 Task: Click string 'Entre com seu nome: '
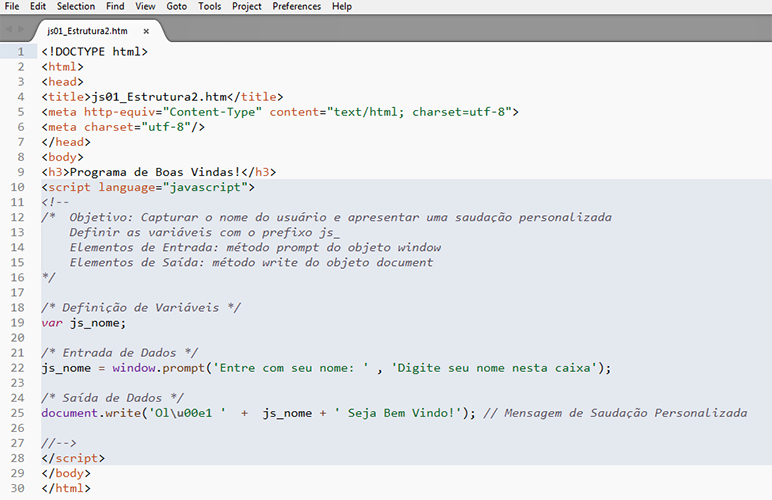click(290, 368)
